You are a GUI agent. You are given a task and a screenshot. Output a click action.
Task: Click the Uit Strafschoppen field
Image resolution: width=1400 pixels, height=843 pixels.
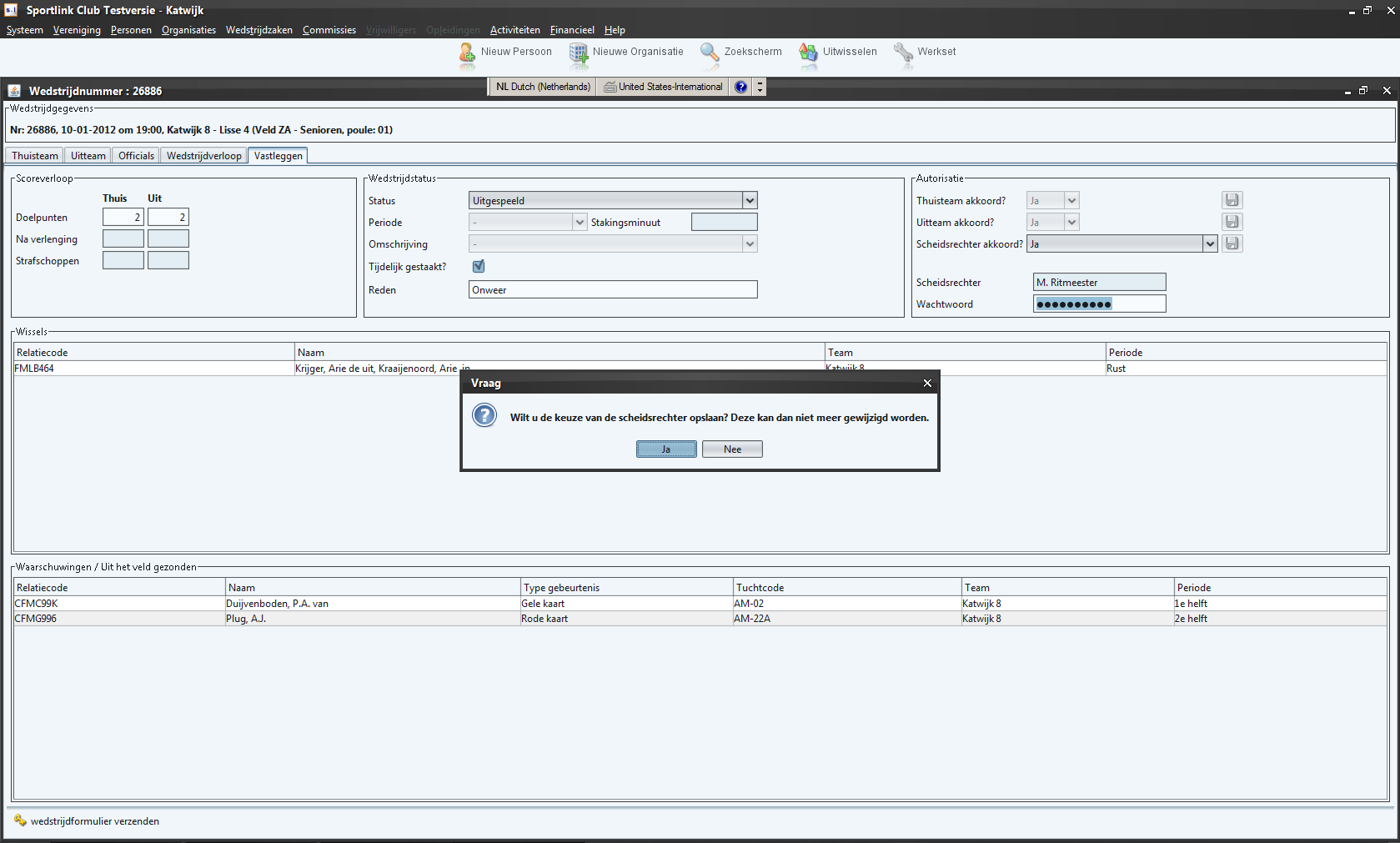click(168, 260)
